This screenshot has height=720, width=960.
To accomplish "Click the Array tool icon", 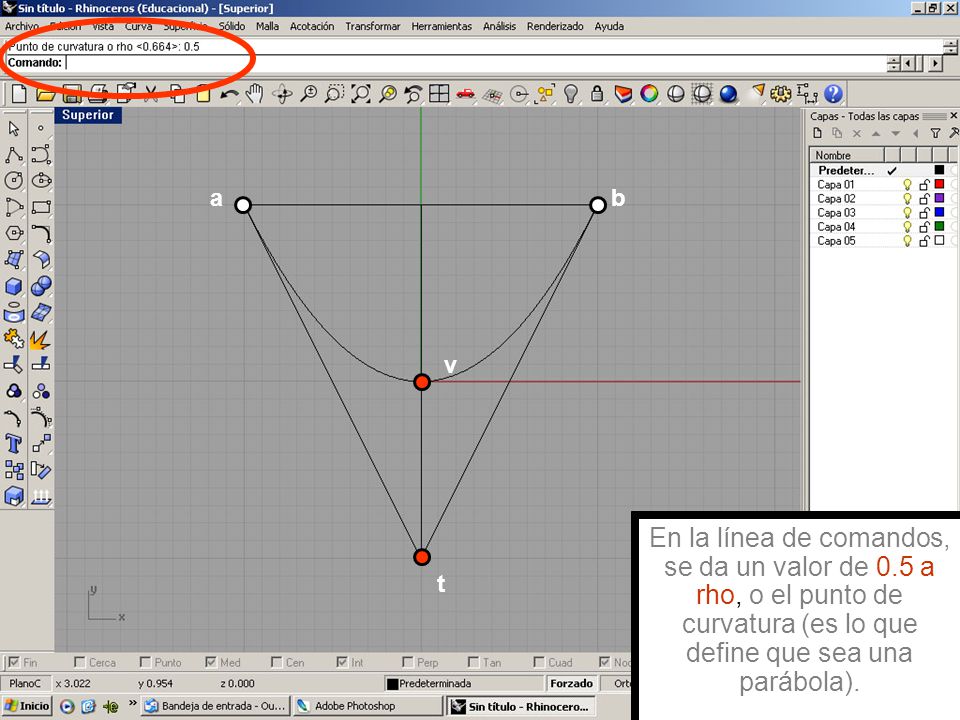I will 14,470.
